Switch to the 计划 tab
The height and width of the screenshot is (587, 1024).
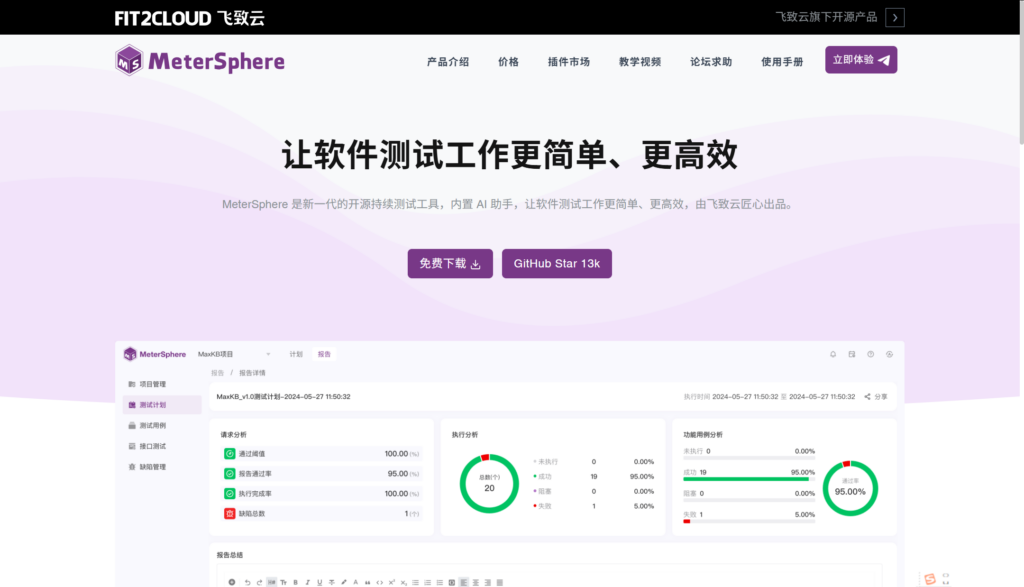[296, 355]
